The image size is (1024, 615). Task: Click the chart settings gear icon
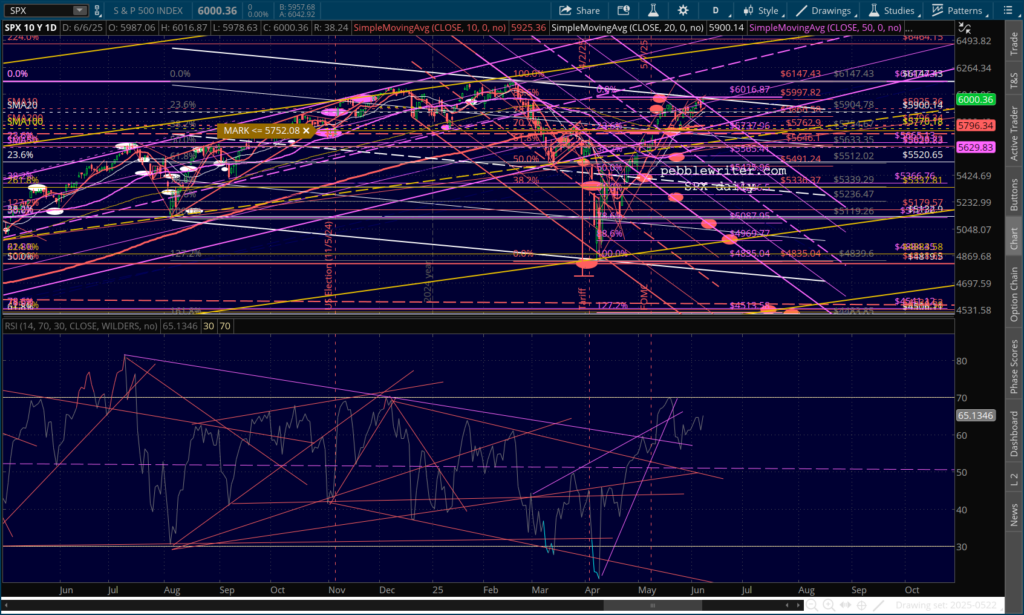coord(681,11)
